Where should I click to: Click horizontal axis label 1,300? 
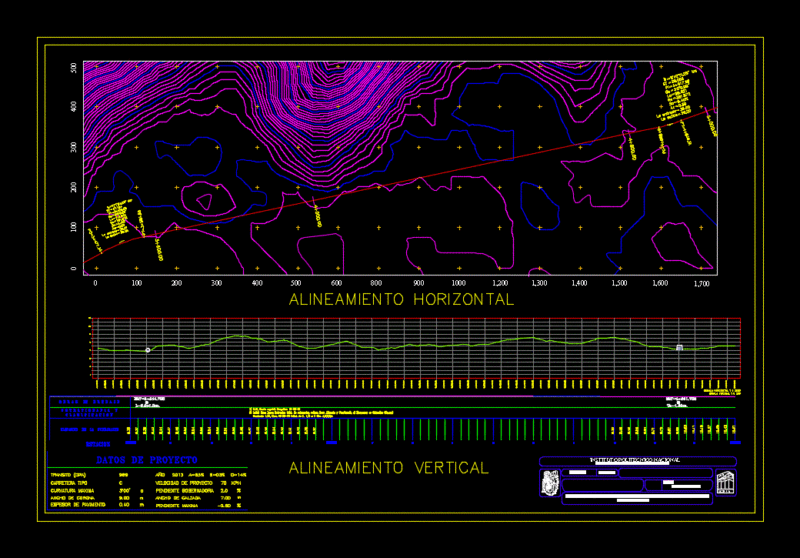539,283
